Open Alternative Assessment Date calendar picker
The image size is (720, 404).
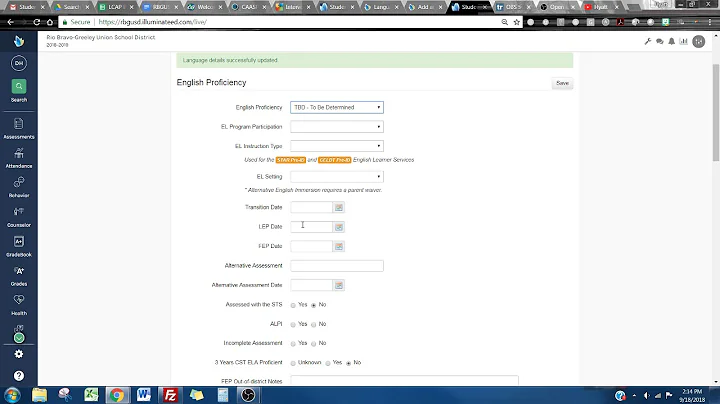point(339,285)
